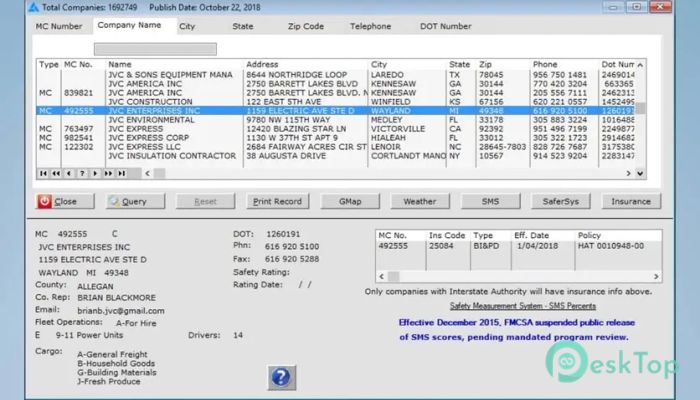Go to first record navigator button
The height and width of the screenshot is (400, 700).
[43, 173]
